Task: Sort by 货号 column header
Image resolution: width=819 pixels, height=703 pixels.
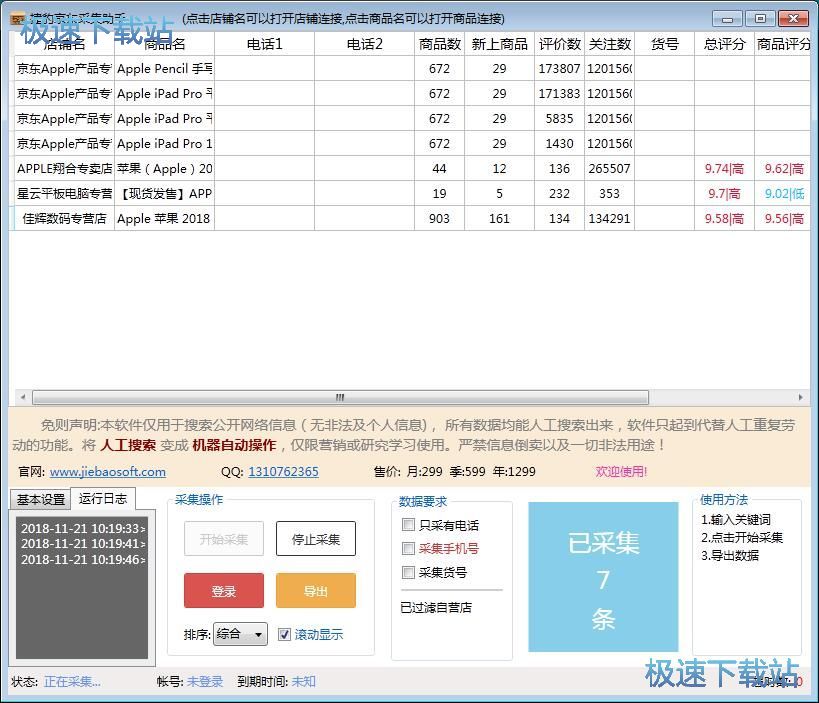Action: [664, 44]
